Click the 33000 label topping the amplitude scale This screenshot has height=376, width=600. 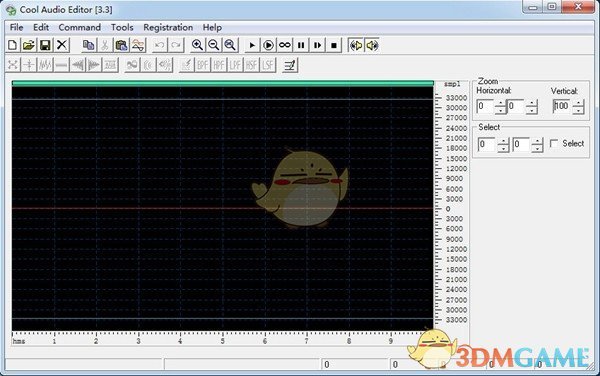[x=457, y=98]
